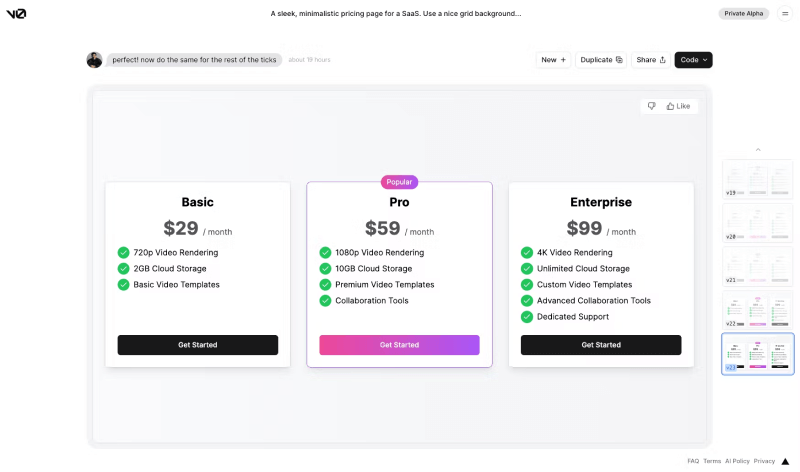Click the v0 logo
This screenshot has width=800, height=472.
click(16, 14)
